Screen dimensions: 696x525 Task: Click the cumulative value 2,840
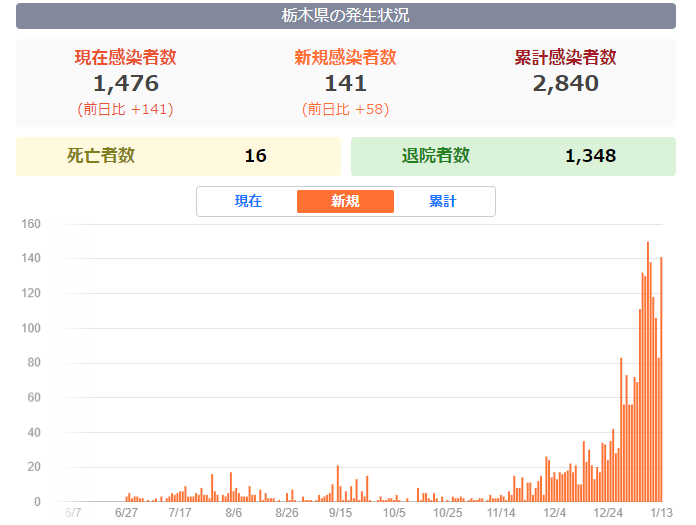pyautogui.click(x=566, y=83)
